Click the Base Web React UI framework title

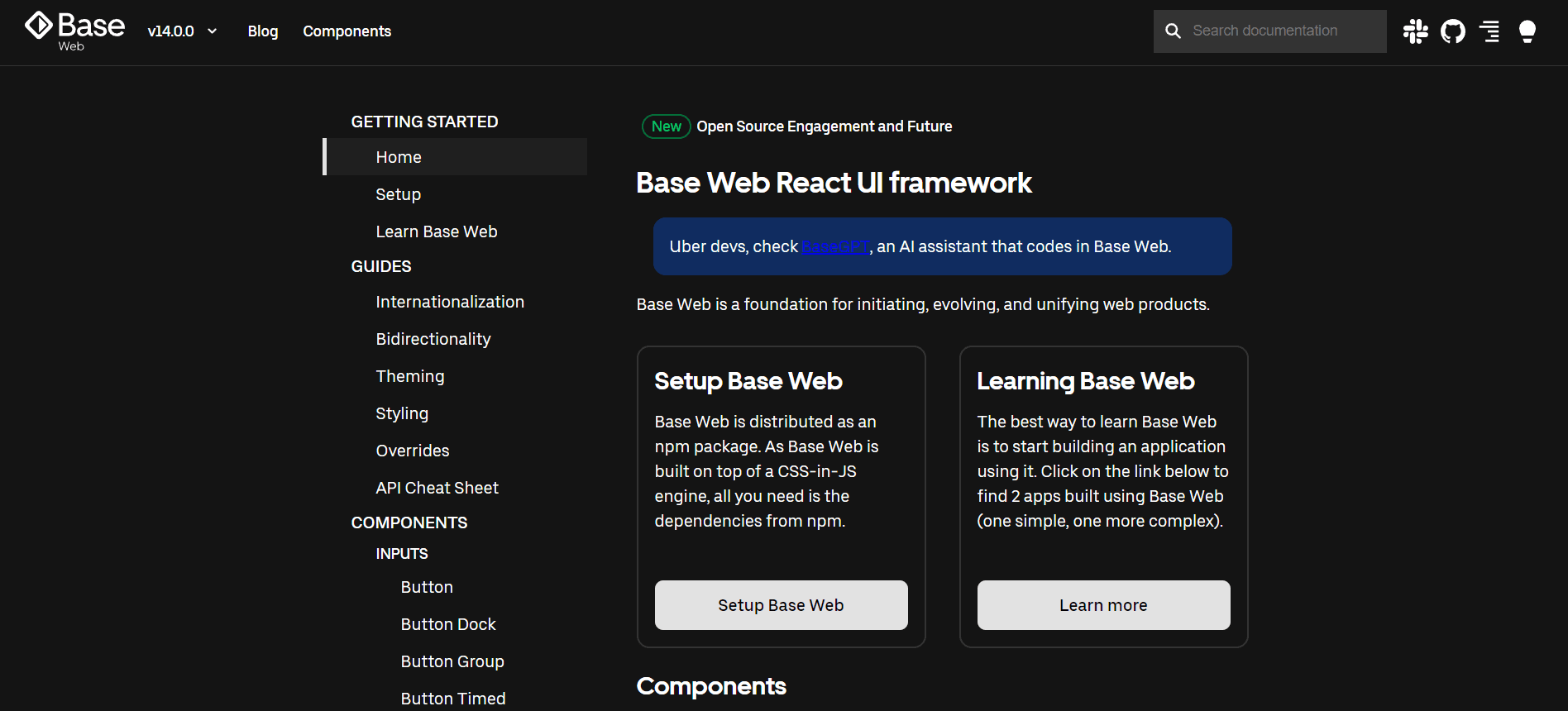point(834,183)
